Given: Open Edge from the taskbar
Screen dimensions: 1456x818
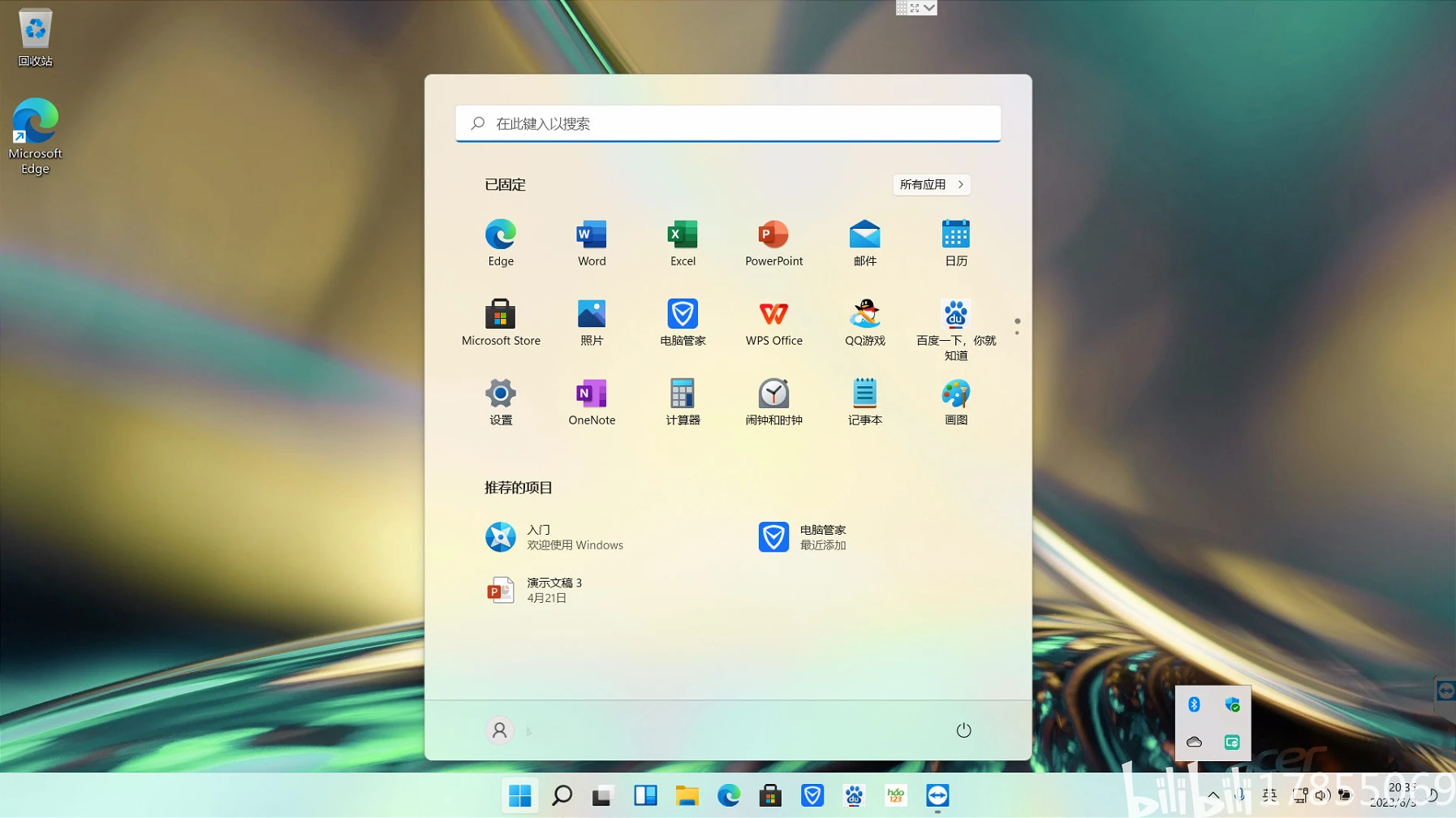Looking at the screenshot, I should click(x=729, y=795).
